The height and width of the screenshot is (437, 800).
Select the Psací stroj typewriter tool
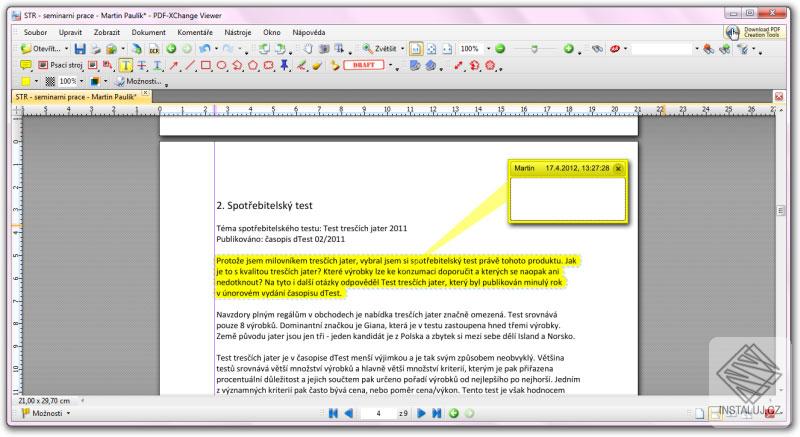(x=61, y=65)
